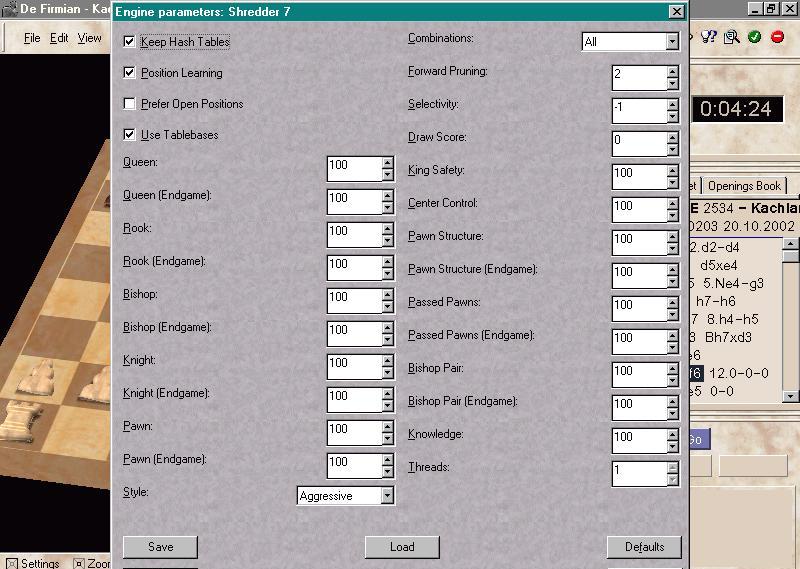The width and height of the screenshot is (800, 569).
Task: Expand the Style dropdown showing Aggressive
Action: pos(387,496)
